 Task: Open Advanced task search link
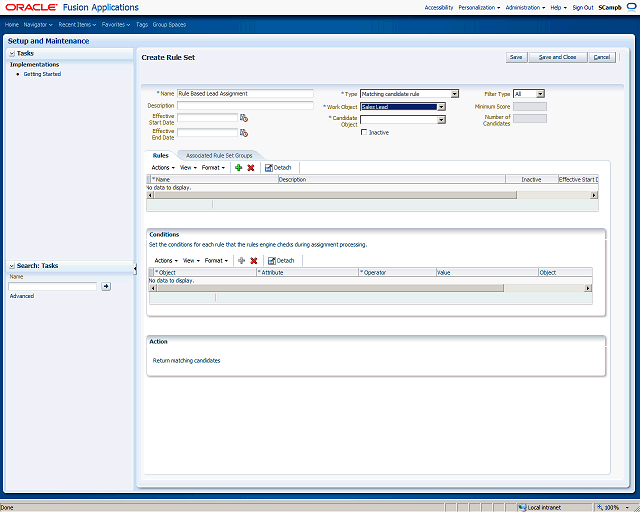tap(22, 296)
